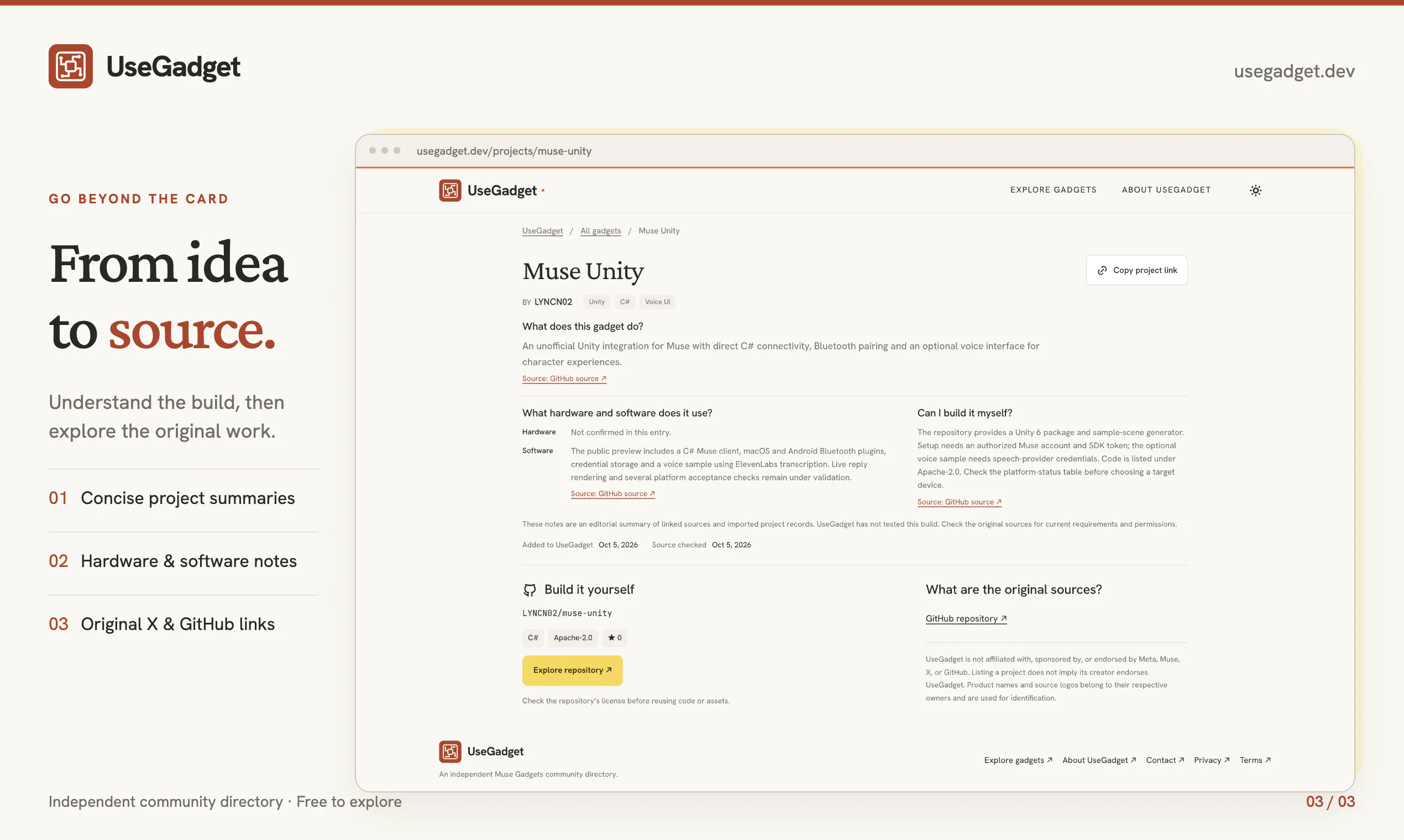Click the LYNCN02/muse-unity repository name
The image size is (1404, 840).
(x=567, y=613)
